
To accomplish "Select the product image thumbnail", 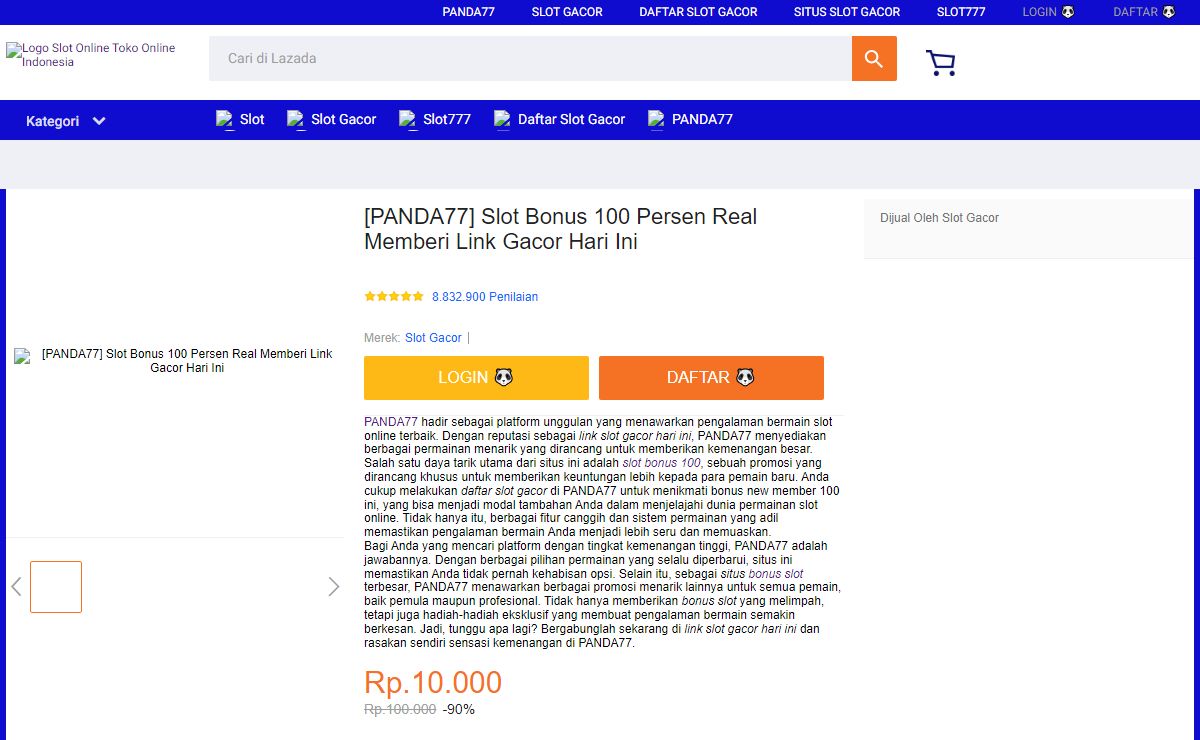I will 56,587.
